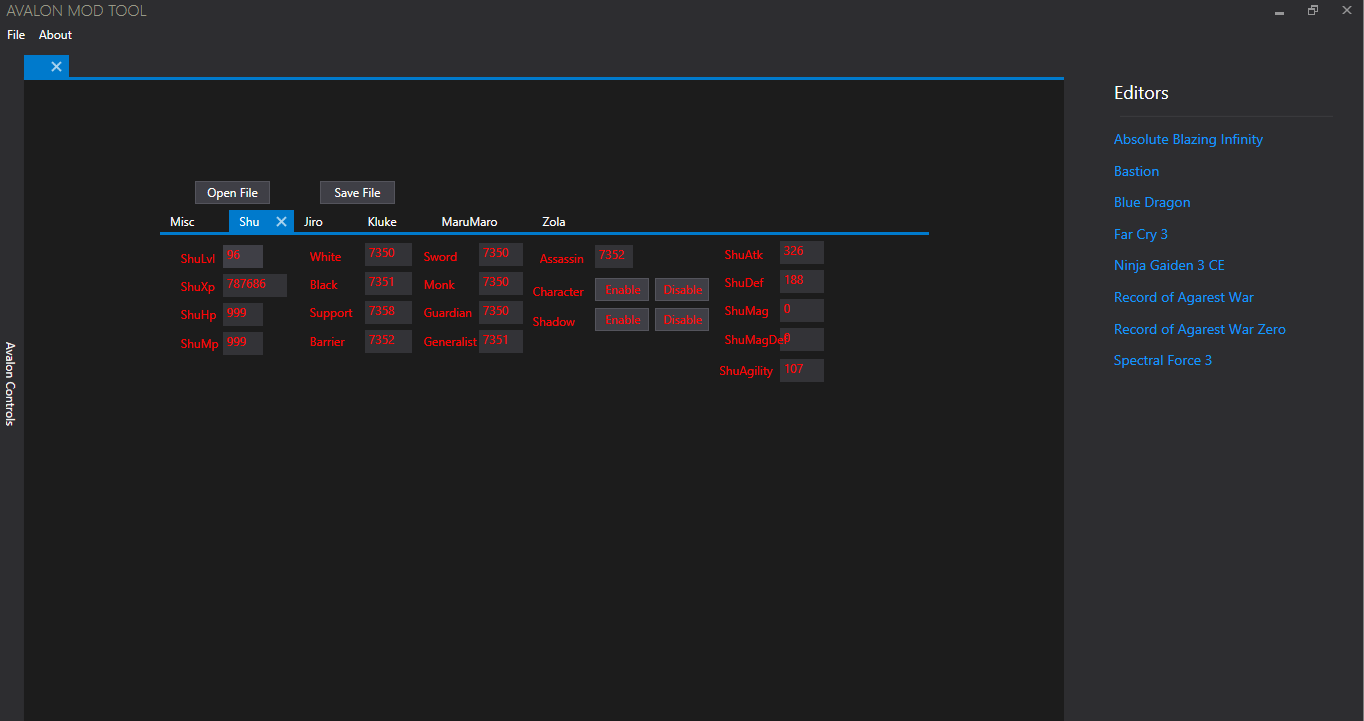
Task: Expand the Avalon Controls side panel
Action: [x=10, y=384]
